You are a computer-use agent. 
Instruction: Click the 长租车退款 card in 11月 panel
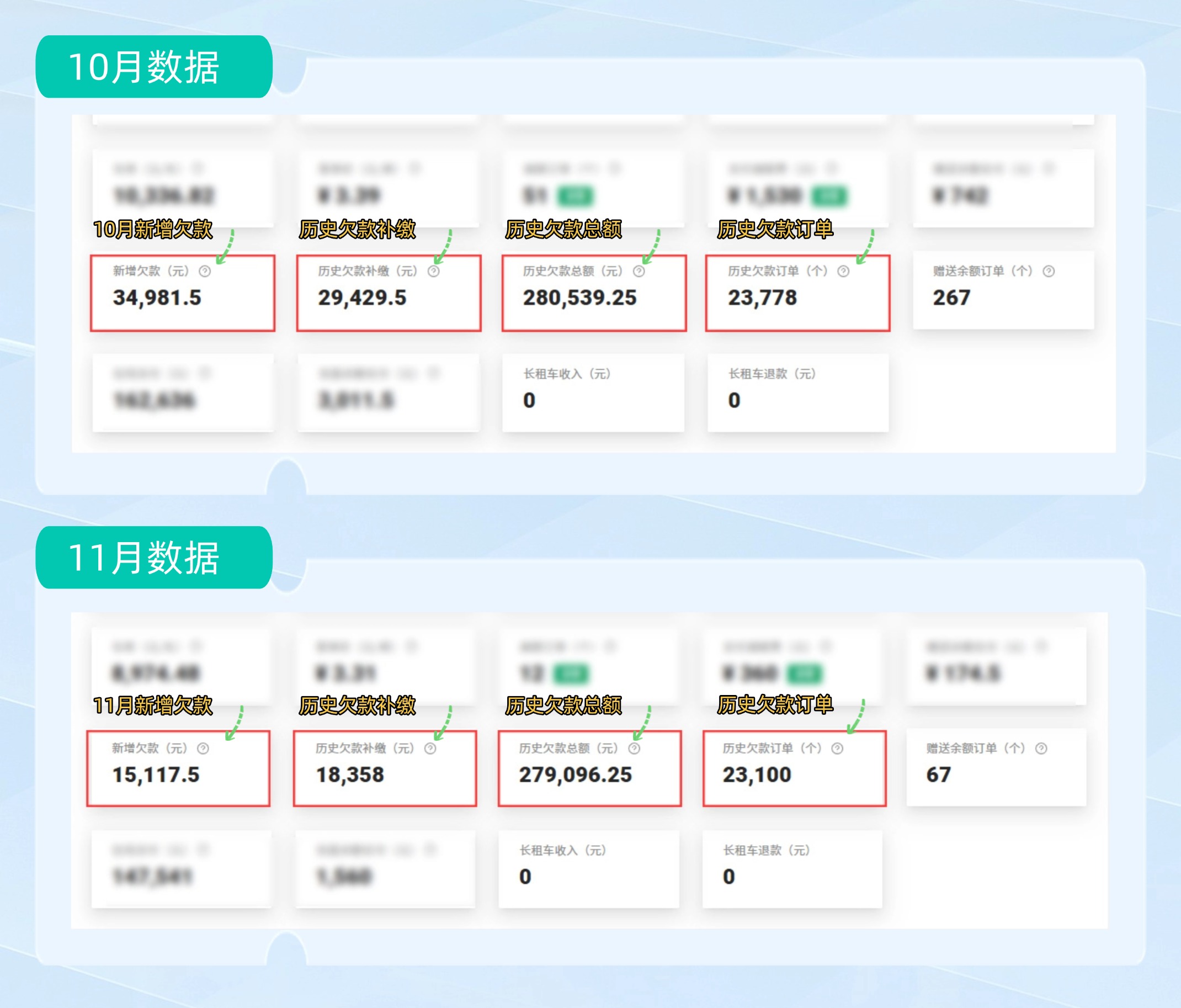(792, 868)
